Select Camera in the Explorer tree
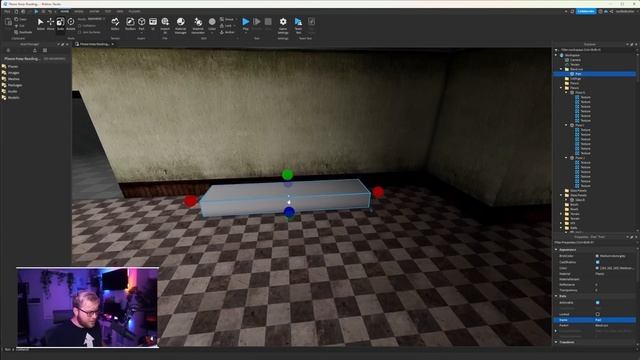Viewport: 640px width, 360px height. [x=575, y=60]
